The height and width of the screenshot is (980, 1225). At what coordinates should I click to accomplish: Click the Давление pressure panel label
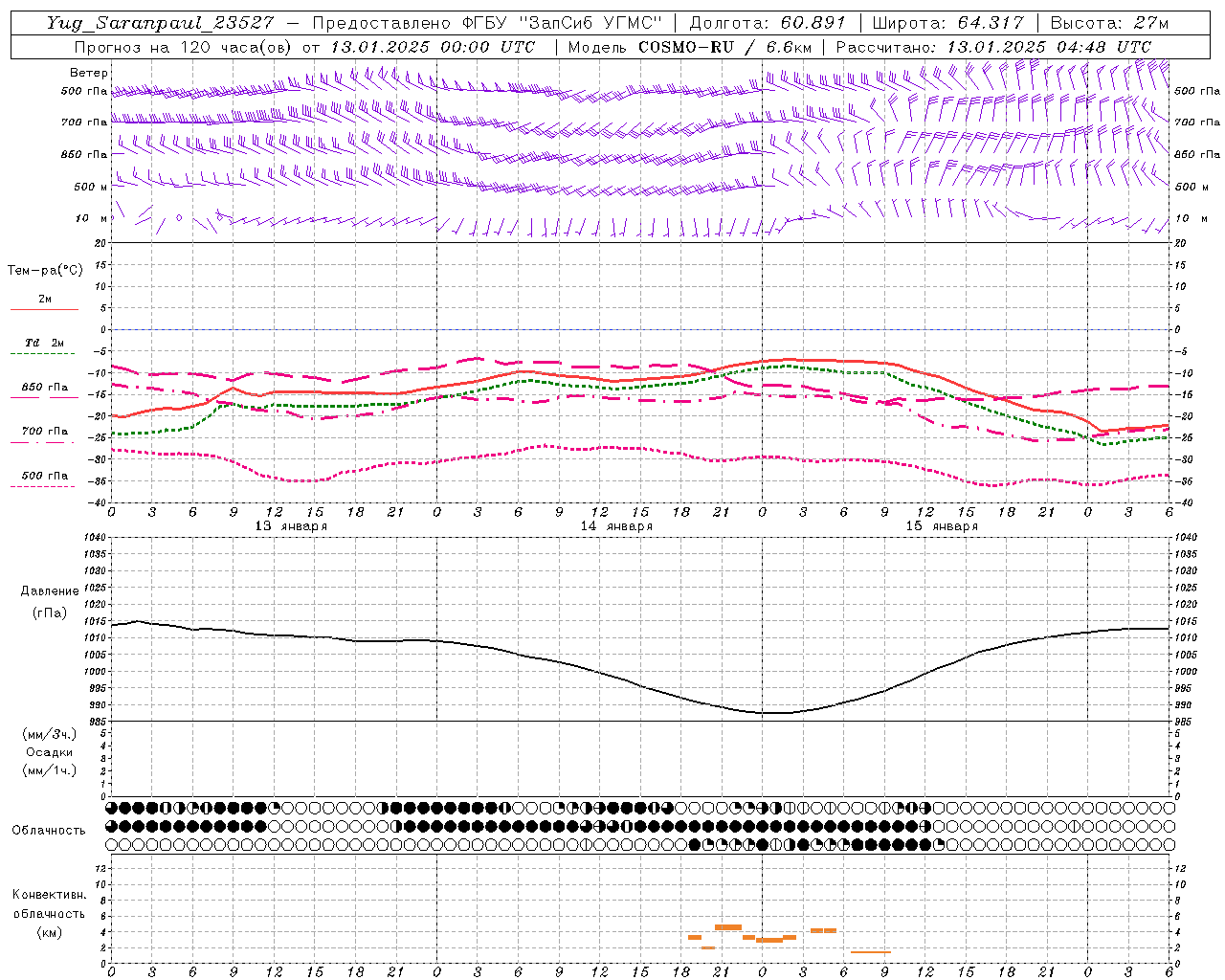point(50,591)
